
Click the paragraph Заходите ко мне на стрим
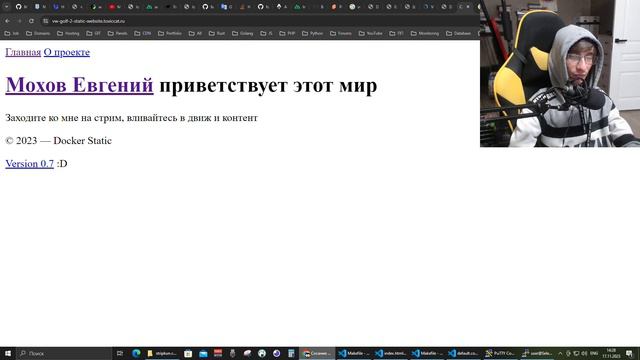131,118
